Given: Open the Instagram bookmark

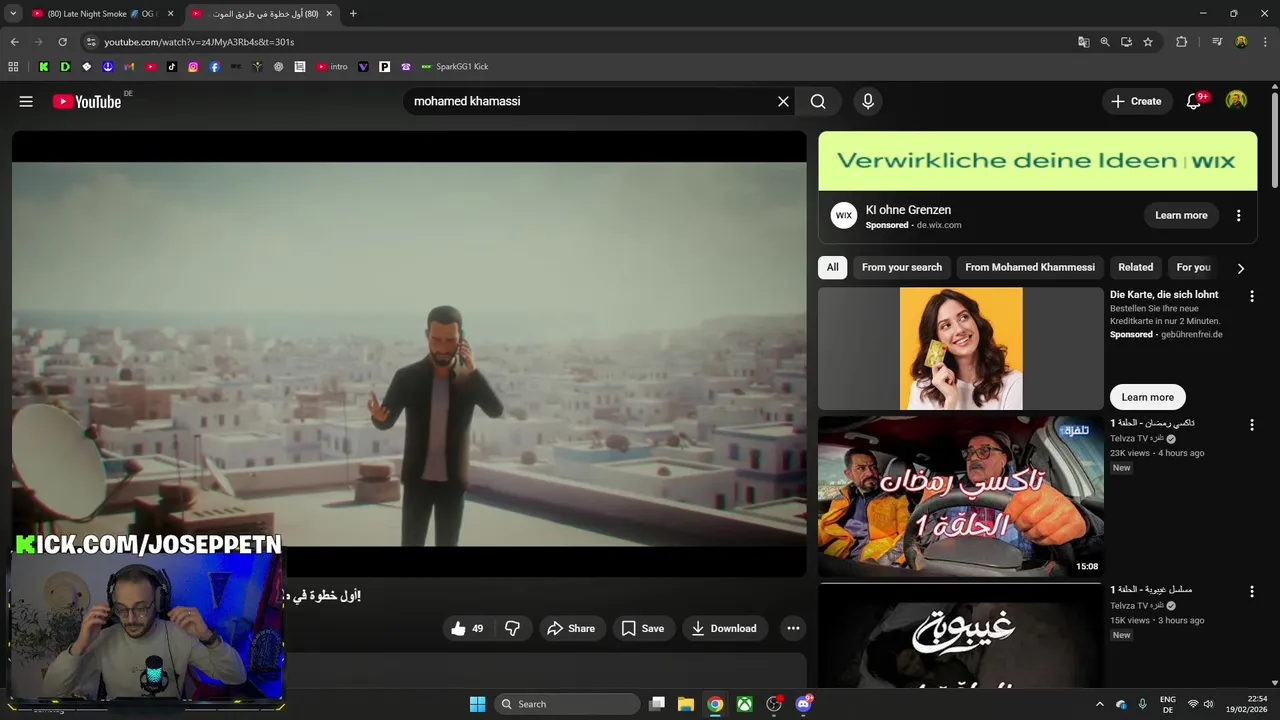Looking at the screenshot, I should tap(193, 67).
